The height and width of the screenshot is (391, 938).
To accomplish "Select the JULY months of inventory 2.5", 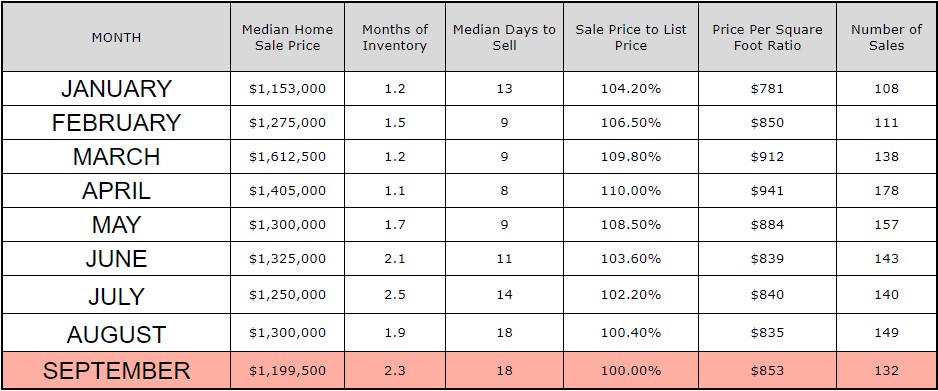I will (x=395, y=295).
